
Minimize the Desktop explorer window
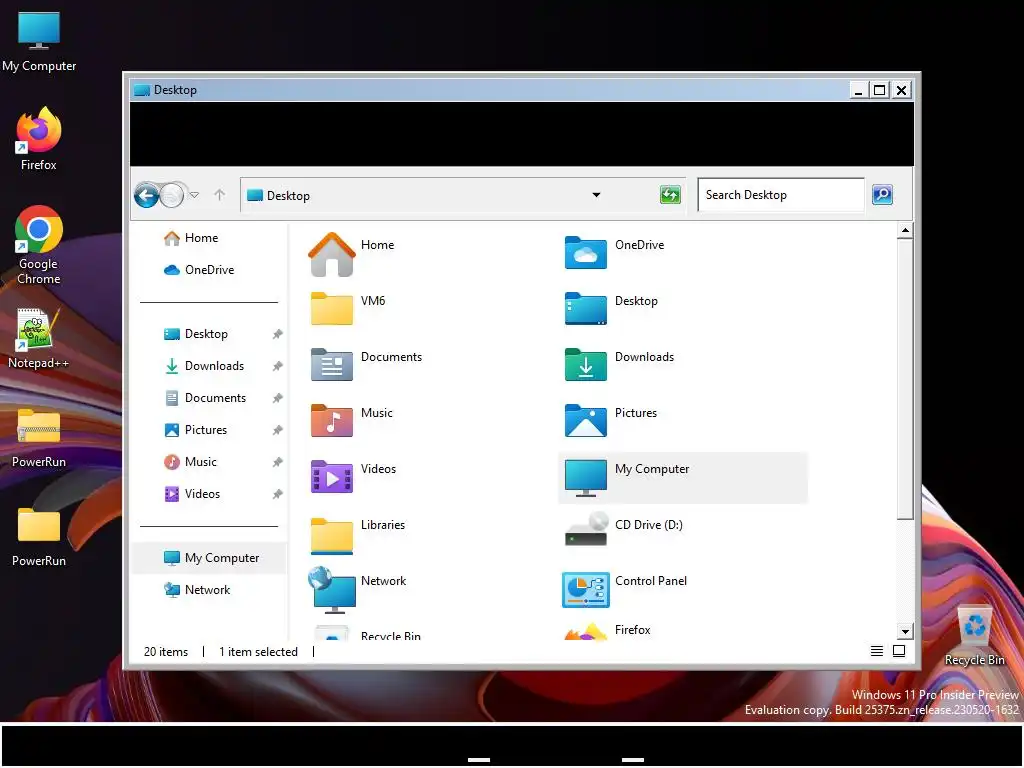859,90
